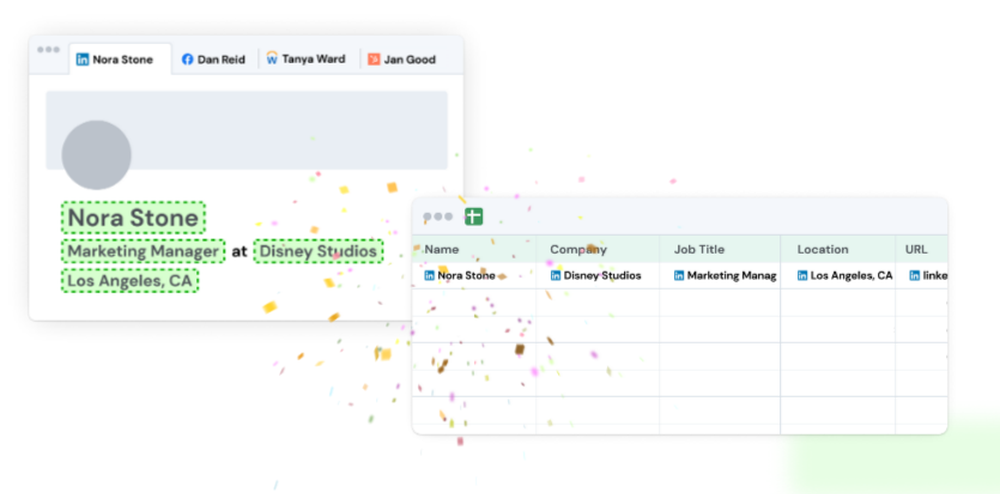Select the highlighted Los Angeles, CA field
1000x494 pixels.
(130, 280)
